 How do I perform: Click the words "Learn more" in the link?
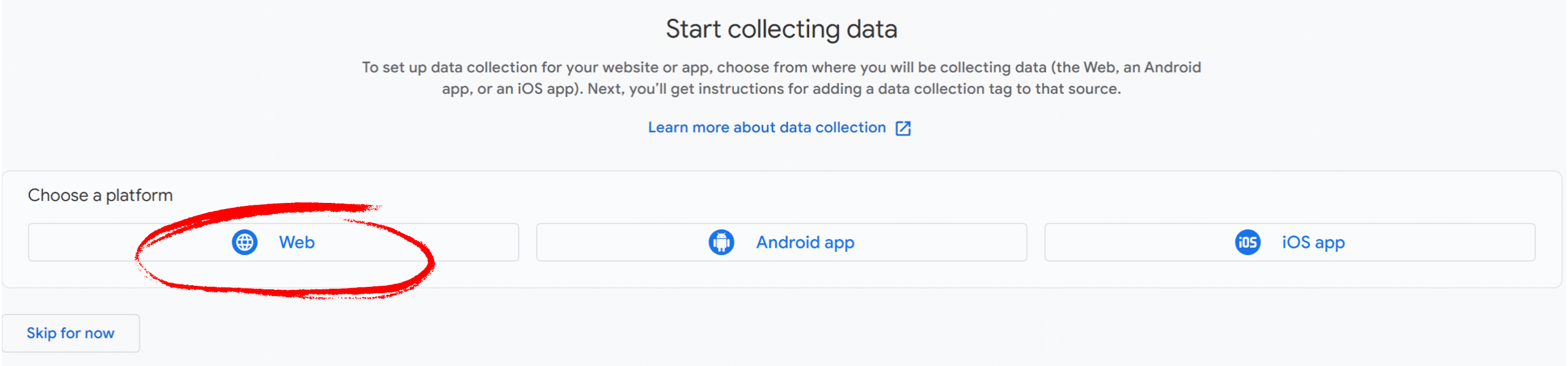tap(688, 128)
